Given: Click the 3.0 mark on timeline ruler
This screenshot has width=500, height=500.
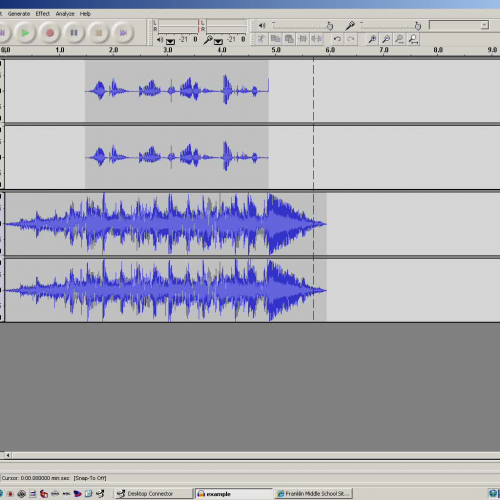Looking at the screenshot, I should pos(168,50).
